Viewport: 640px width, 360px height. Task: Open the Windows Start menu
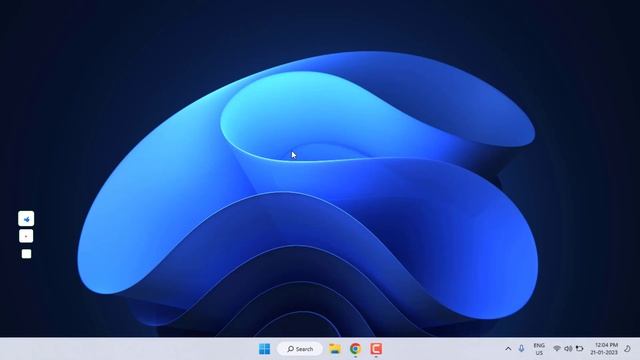(x=264, y=349)
